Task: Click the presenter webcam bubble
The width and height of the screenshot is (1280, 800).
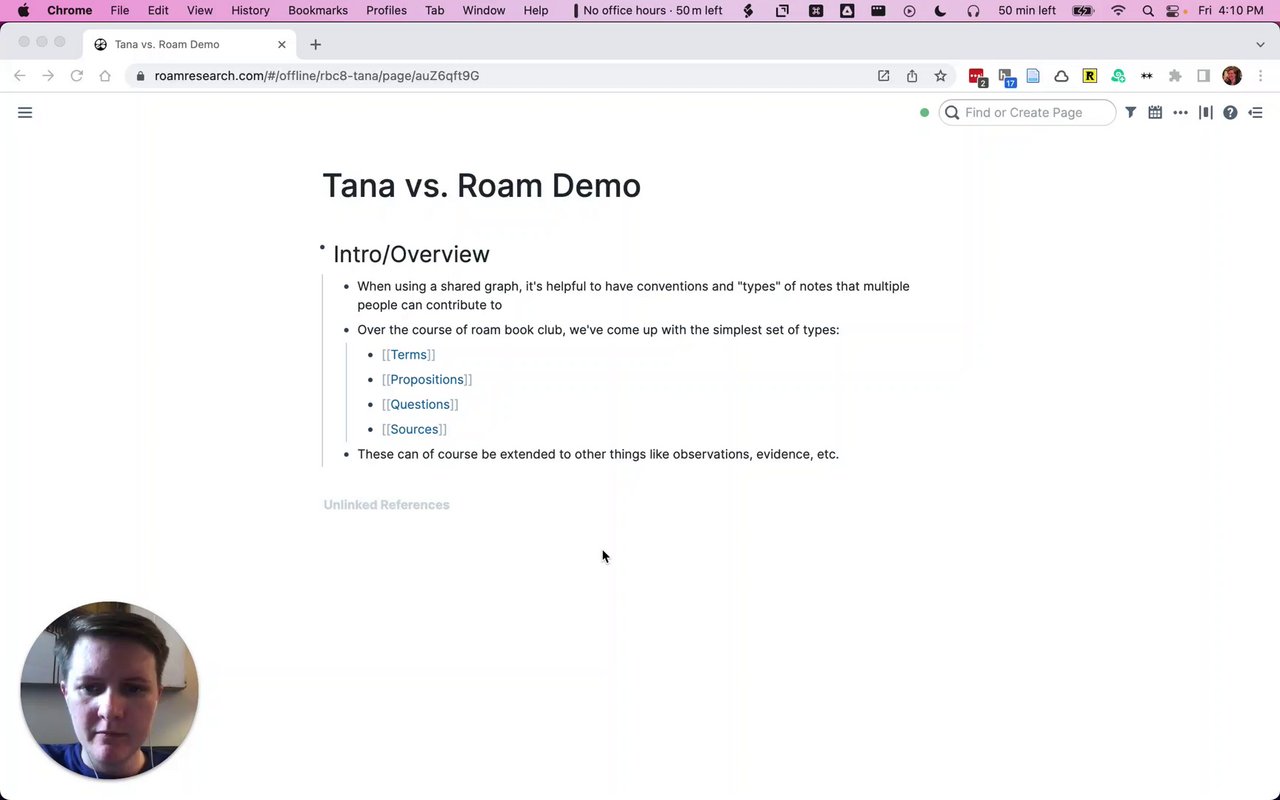Action: [x=109, y=690]
